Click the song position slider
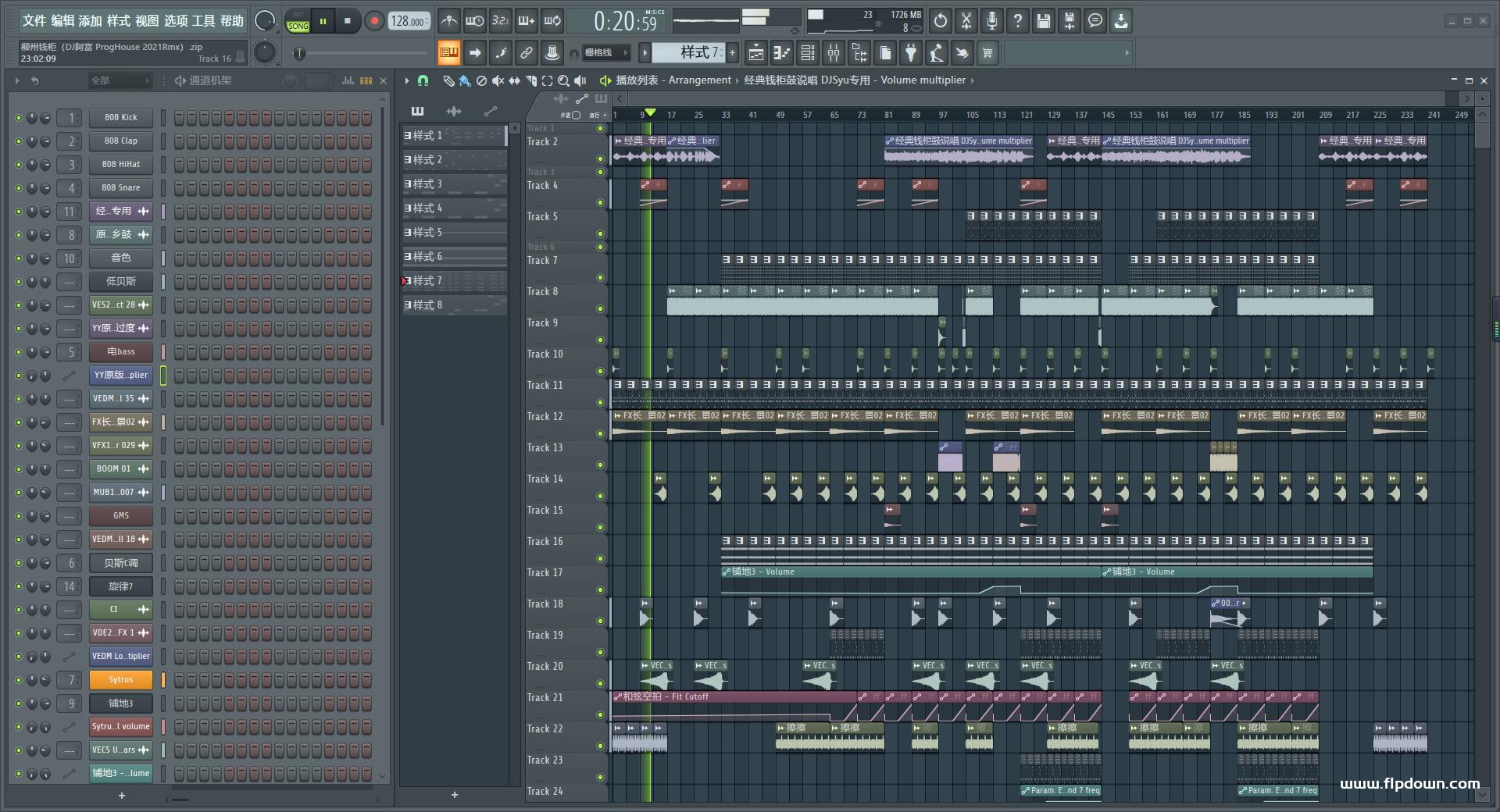This screenshot has width=1500, height=812. (x=361, y=53)
